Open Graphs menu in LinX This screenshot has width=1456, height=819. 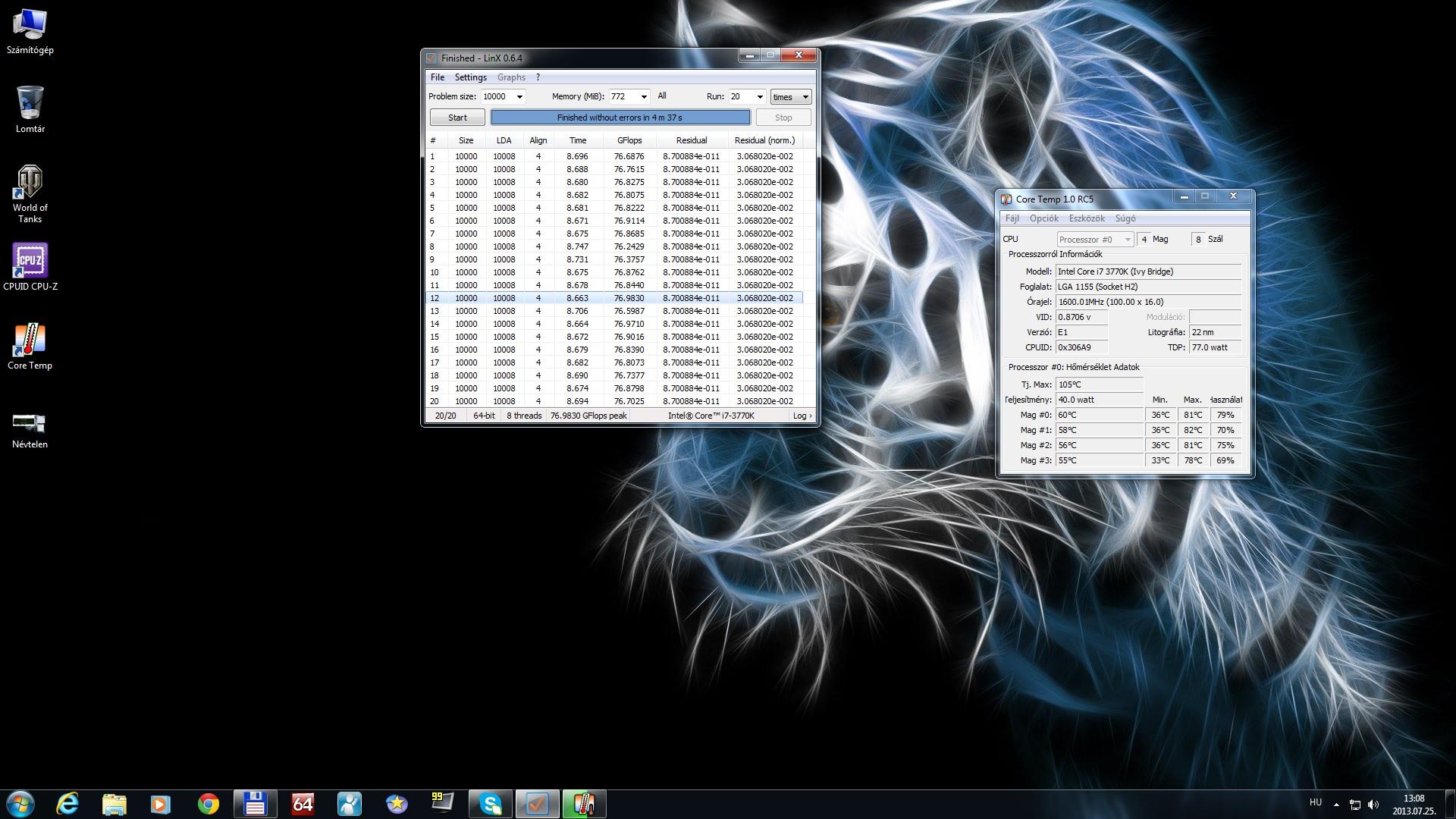(x=511, y=77)
